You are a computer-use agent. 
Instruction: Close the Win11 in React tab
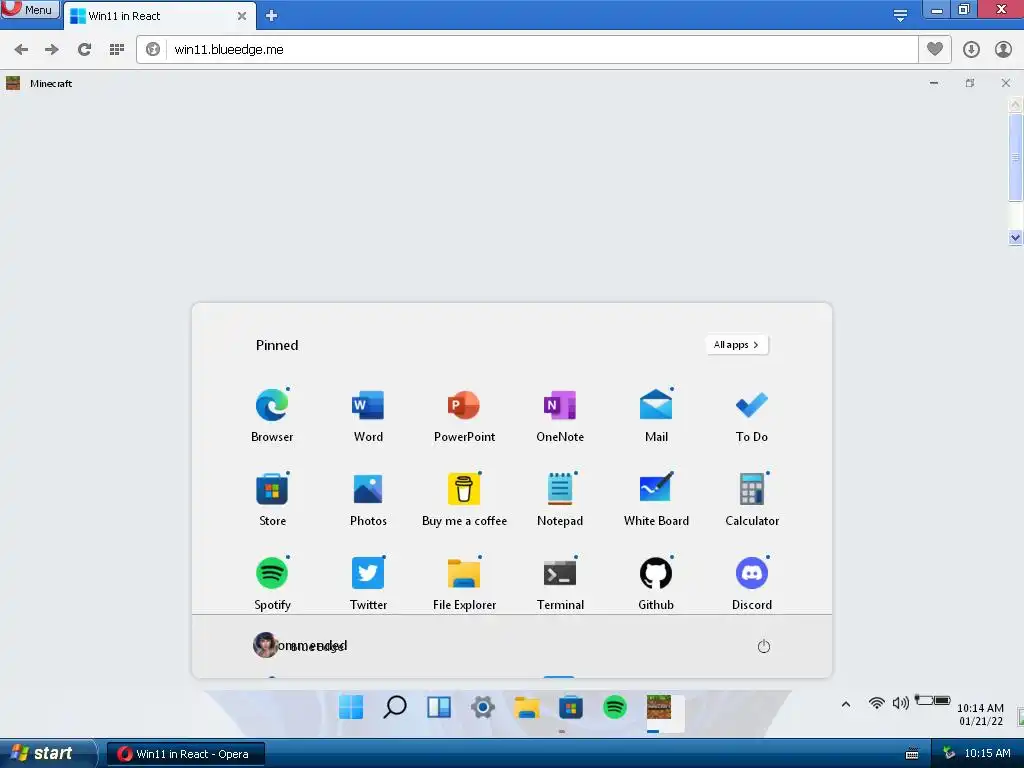242,16
